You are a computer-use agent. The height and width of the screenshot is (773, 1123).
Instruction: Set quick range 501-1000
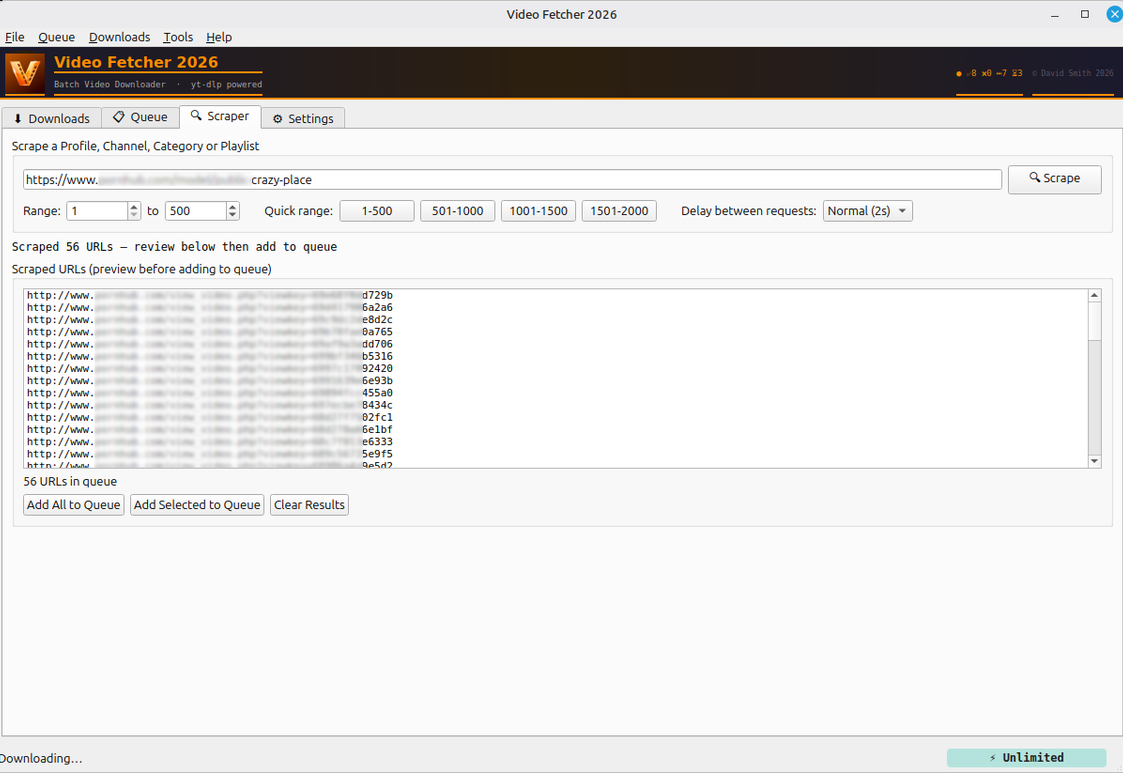(x=458, y=211)
